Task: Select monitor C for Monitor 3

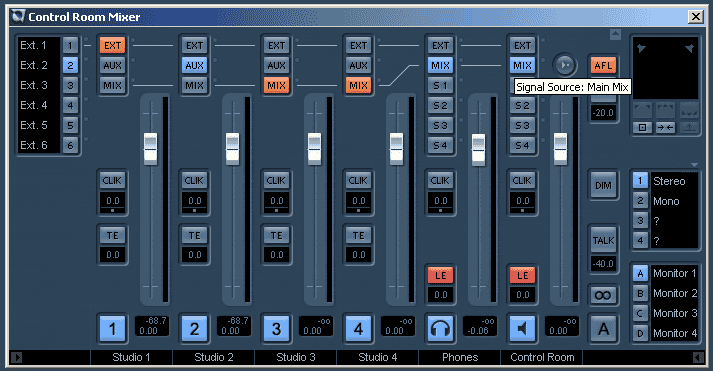Action: tap(640, 314)
